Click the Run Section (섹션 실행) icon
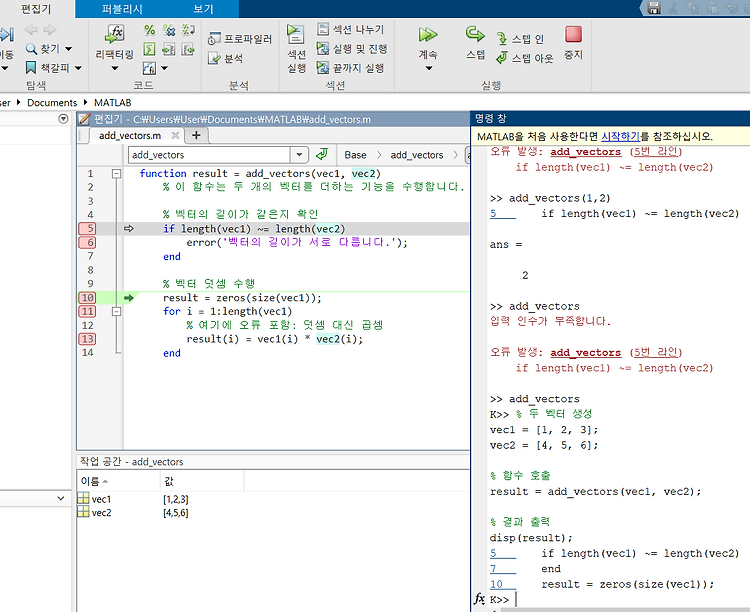The image size is (750, 612). pyautogui.click(x=295, y=34)
